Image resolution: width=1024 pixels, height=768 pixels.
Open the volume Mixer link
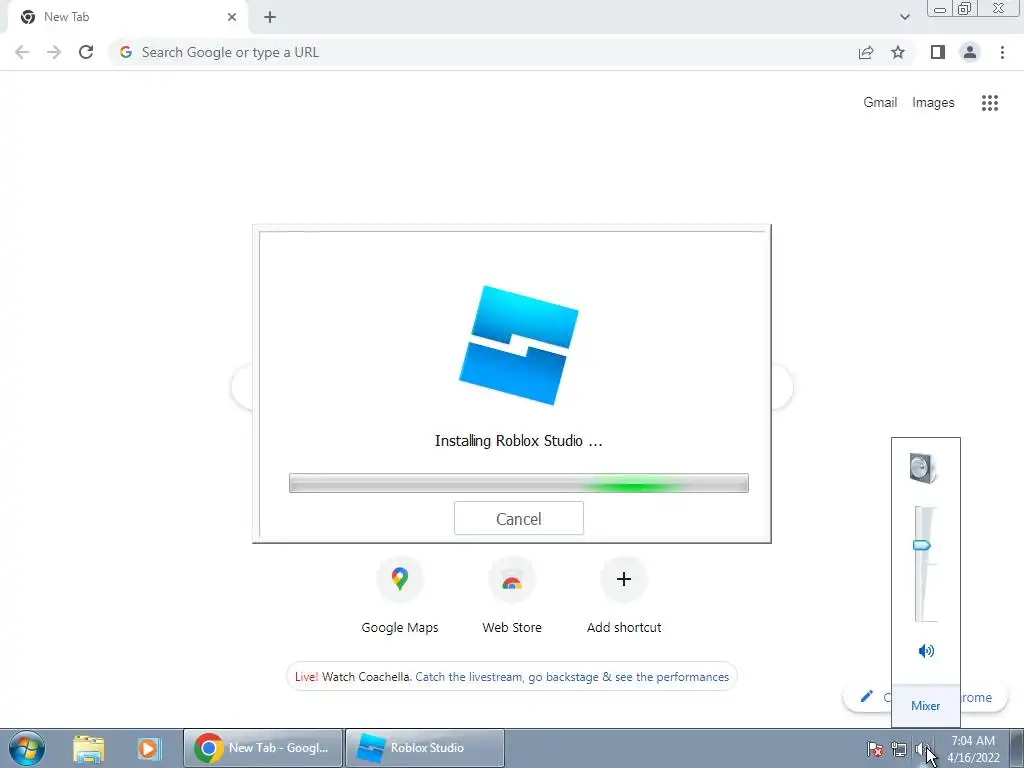[925, 706]
